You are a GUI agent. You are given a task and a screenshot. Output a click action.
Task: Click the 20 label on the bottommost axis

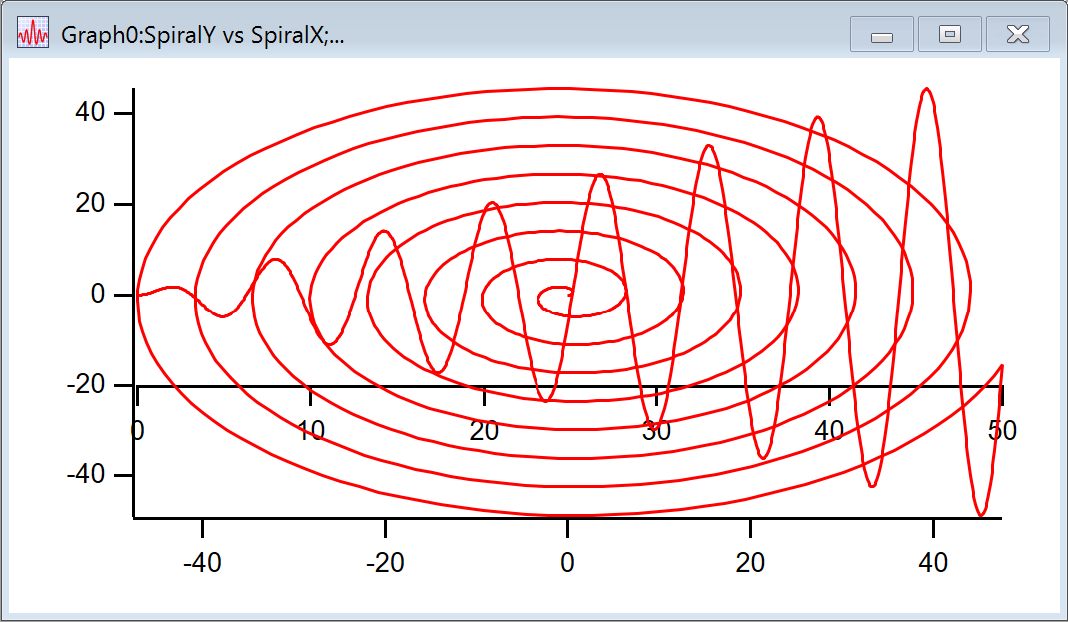click(x=750, y=562)
